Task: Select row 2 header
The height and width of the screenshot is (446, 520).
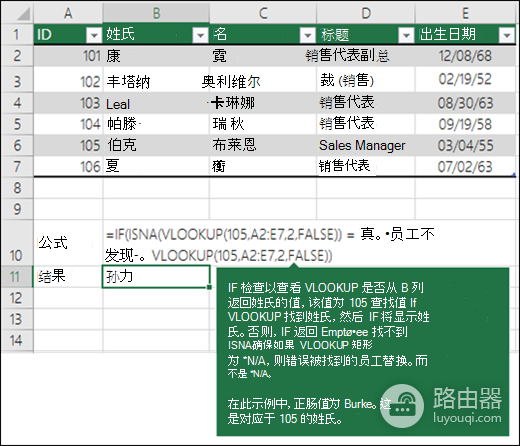Action: click(x=17, y=56)
